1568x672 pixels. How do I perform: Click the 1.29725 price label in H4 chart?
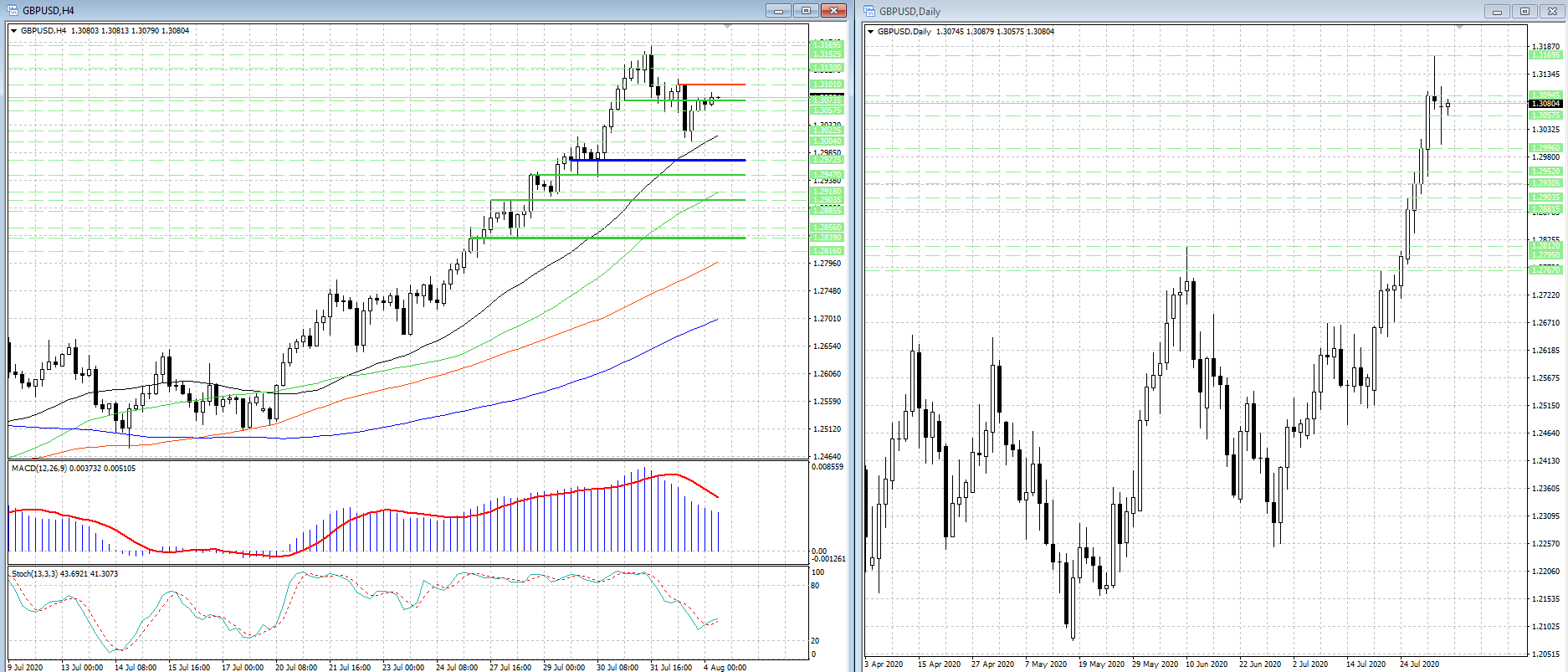pyautogui.click(x=828, y=160)
